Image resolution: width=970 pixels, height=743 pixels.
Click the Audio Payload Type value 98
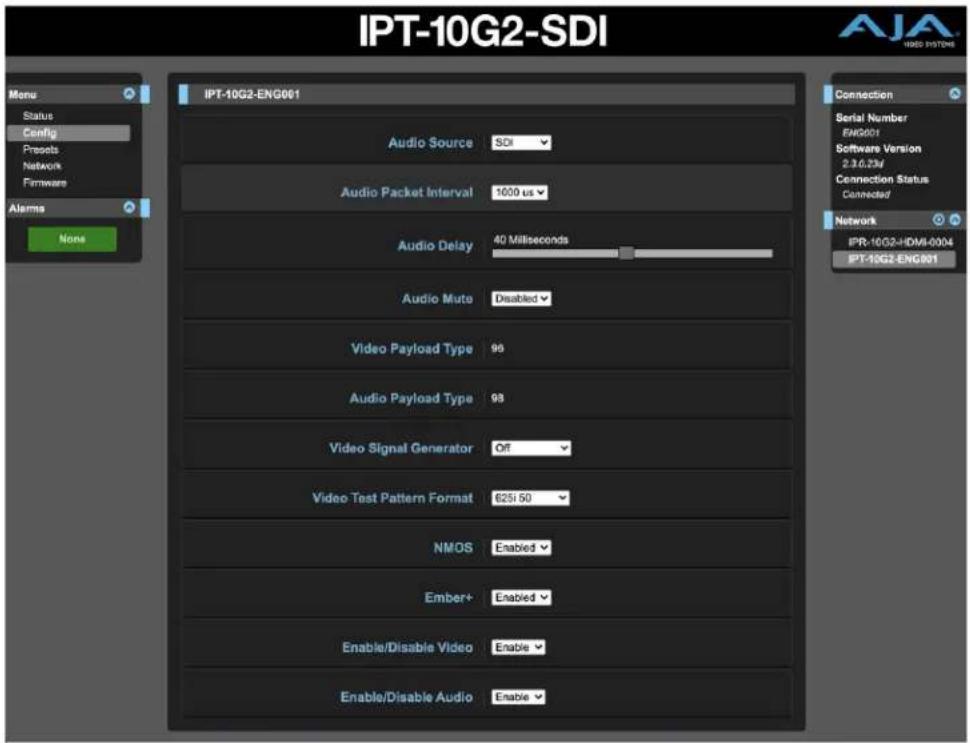coord(497,398)
